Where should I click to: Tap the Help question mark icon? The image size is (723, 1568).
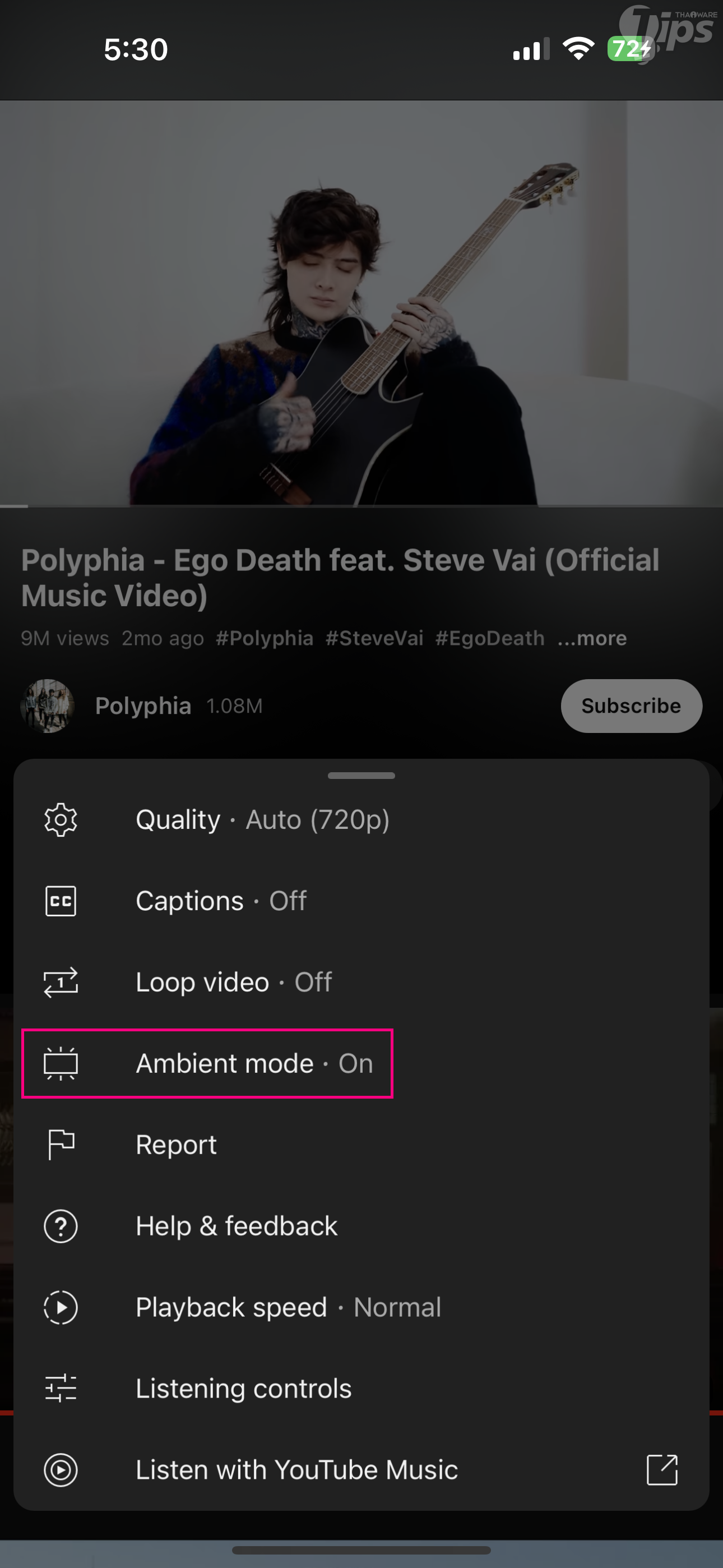tap(61, 1226)
